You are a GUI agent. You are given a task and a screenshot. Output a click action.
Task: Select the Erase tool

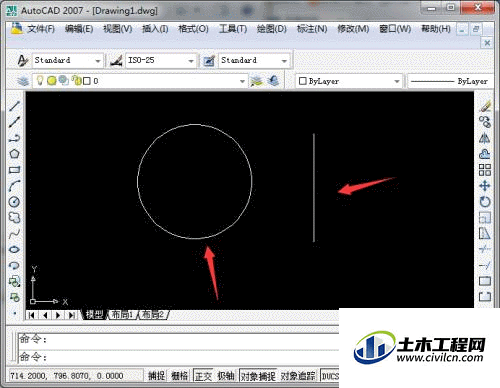(x=485, y=106)
